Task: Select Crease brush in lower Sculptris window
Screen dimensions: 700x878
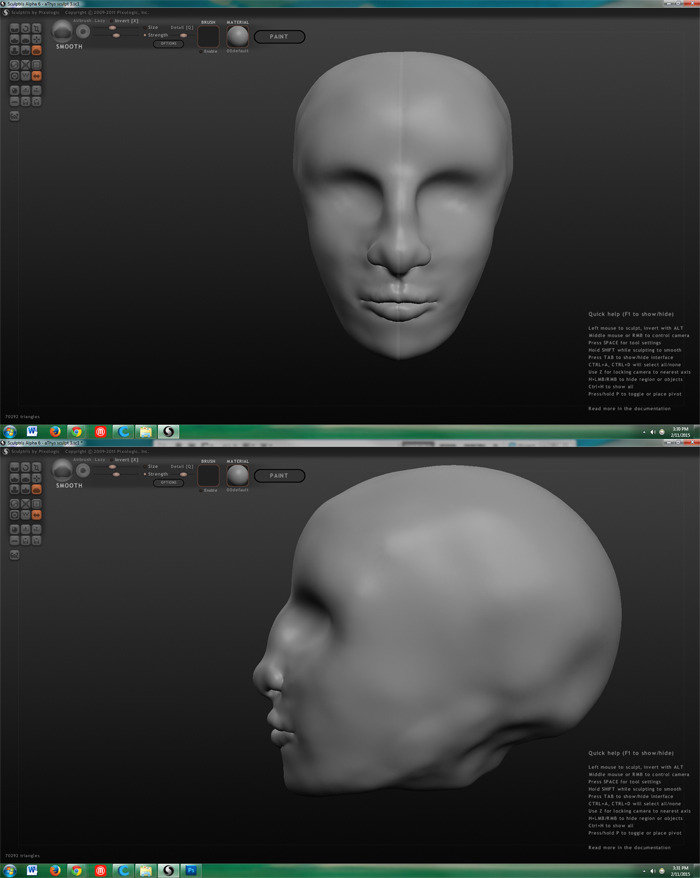Action: point(15,467)
